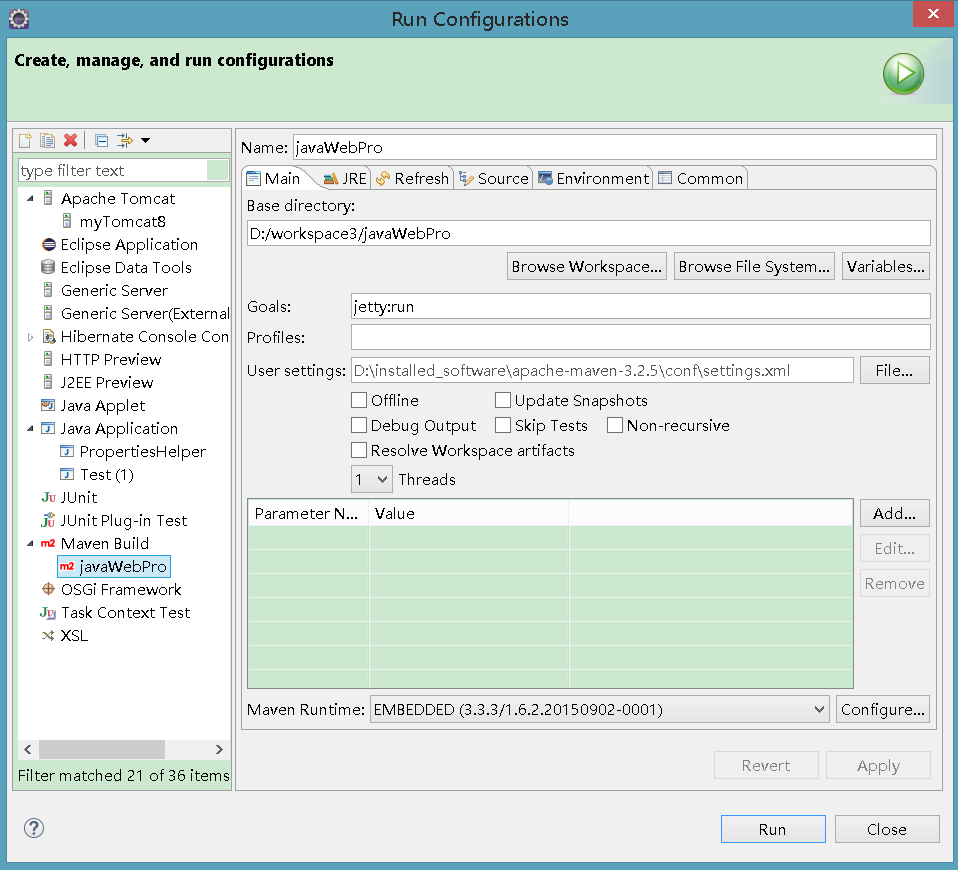Click the Close button
Image resolution: width=958 pixels, height=870 pixels.
(x=887, y=829)
